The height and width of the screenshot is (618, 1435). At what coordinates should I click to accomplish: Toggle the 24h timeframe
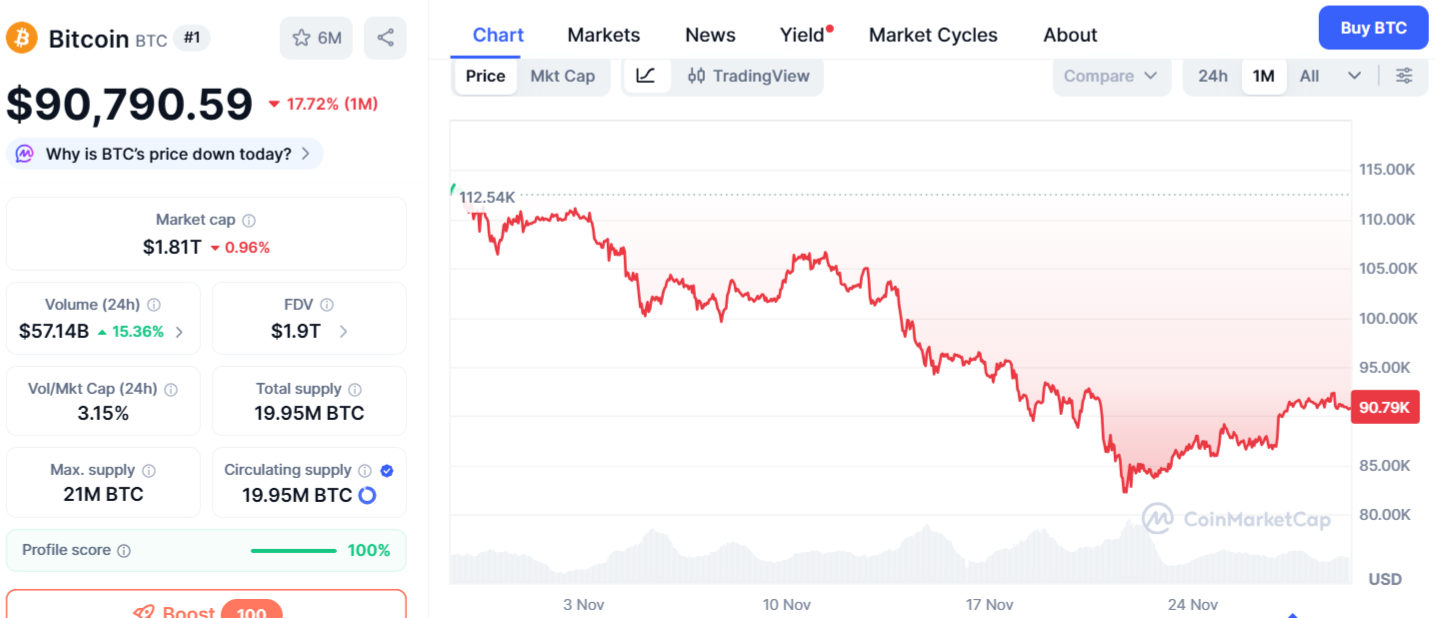pos(1211,75)
